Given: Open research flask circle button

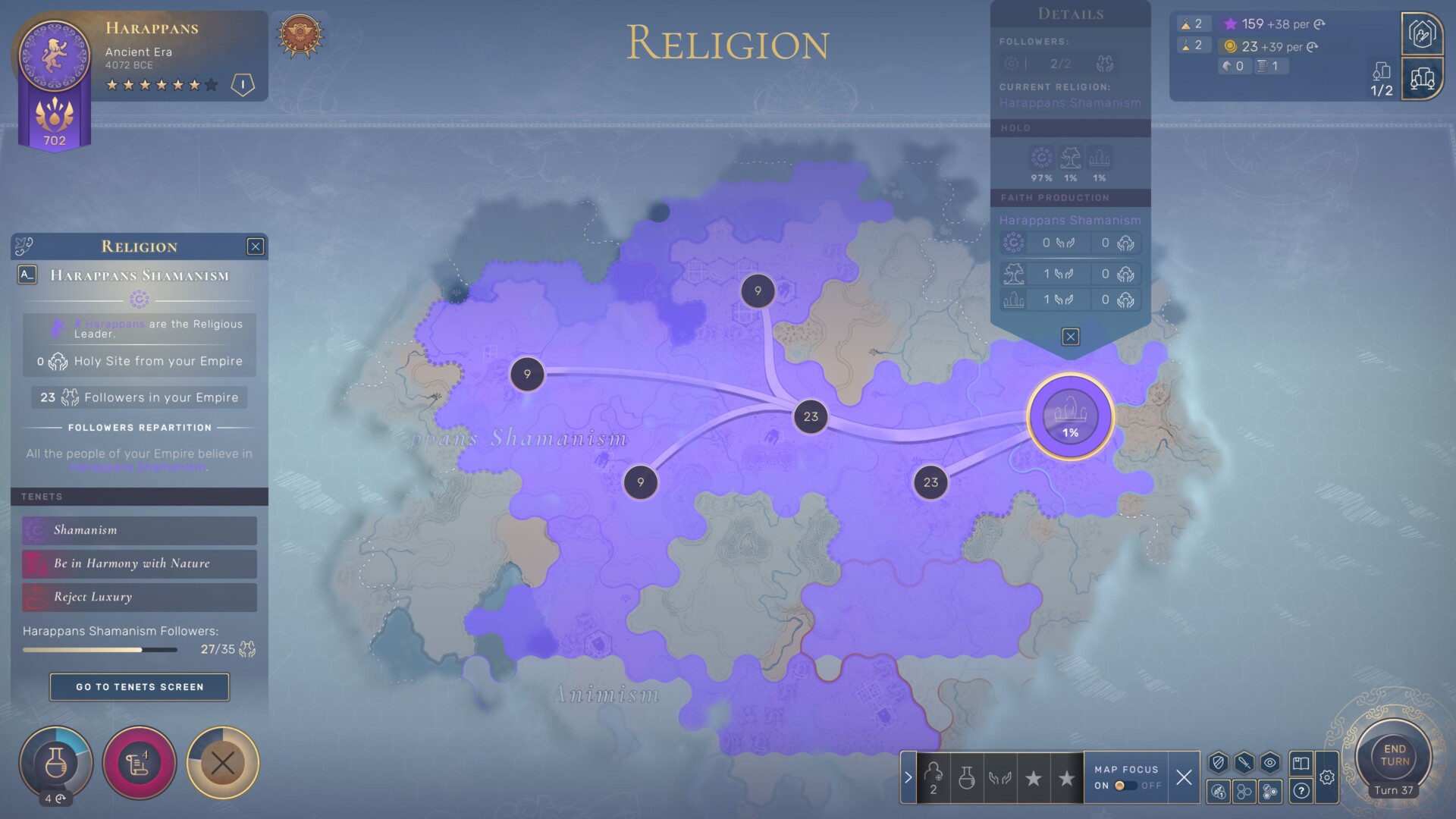Looking at the screenshot, I should (56, 763).
